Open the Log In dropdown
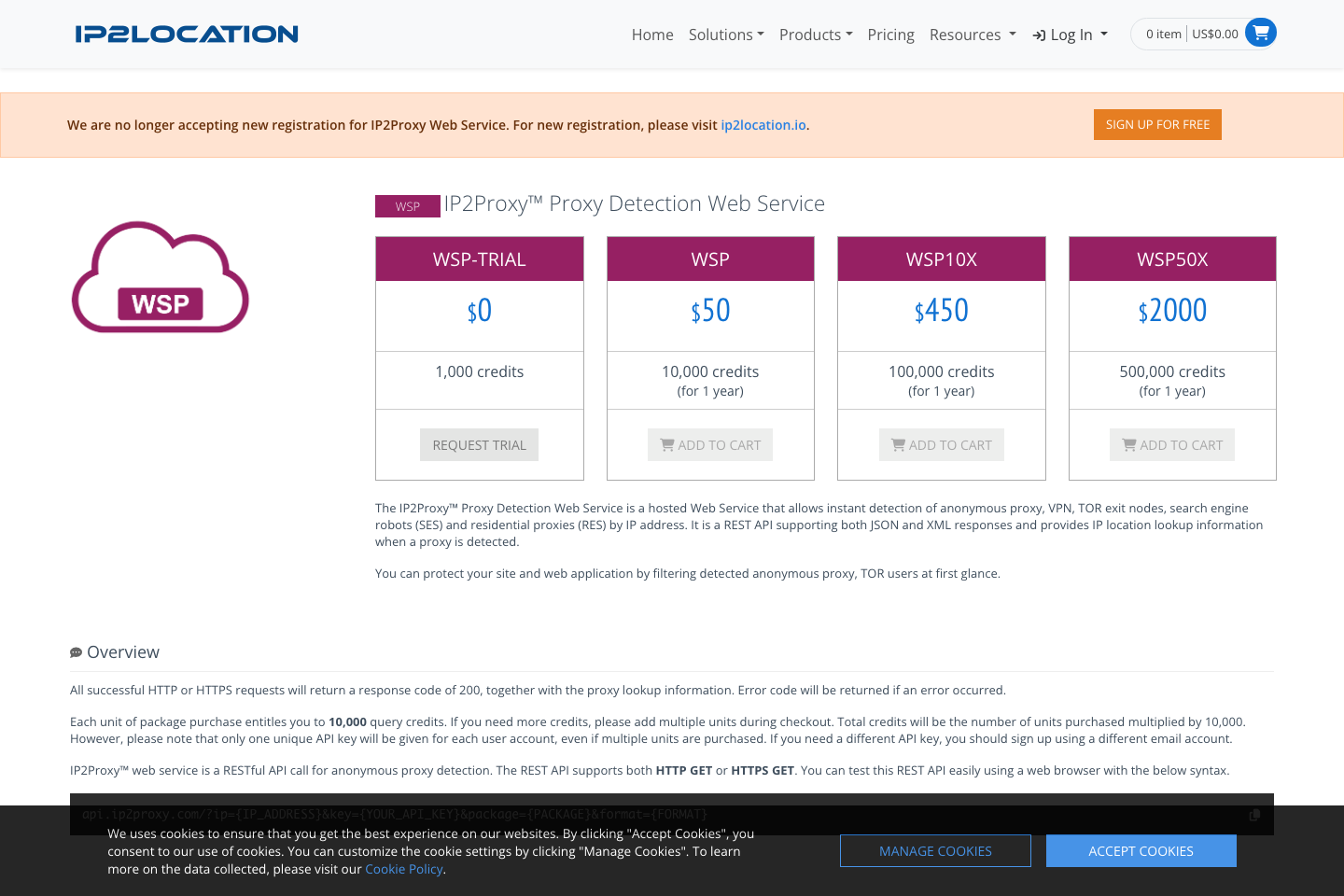 (x=1070, y=35)
